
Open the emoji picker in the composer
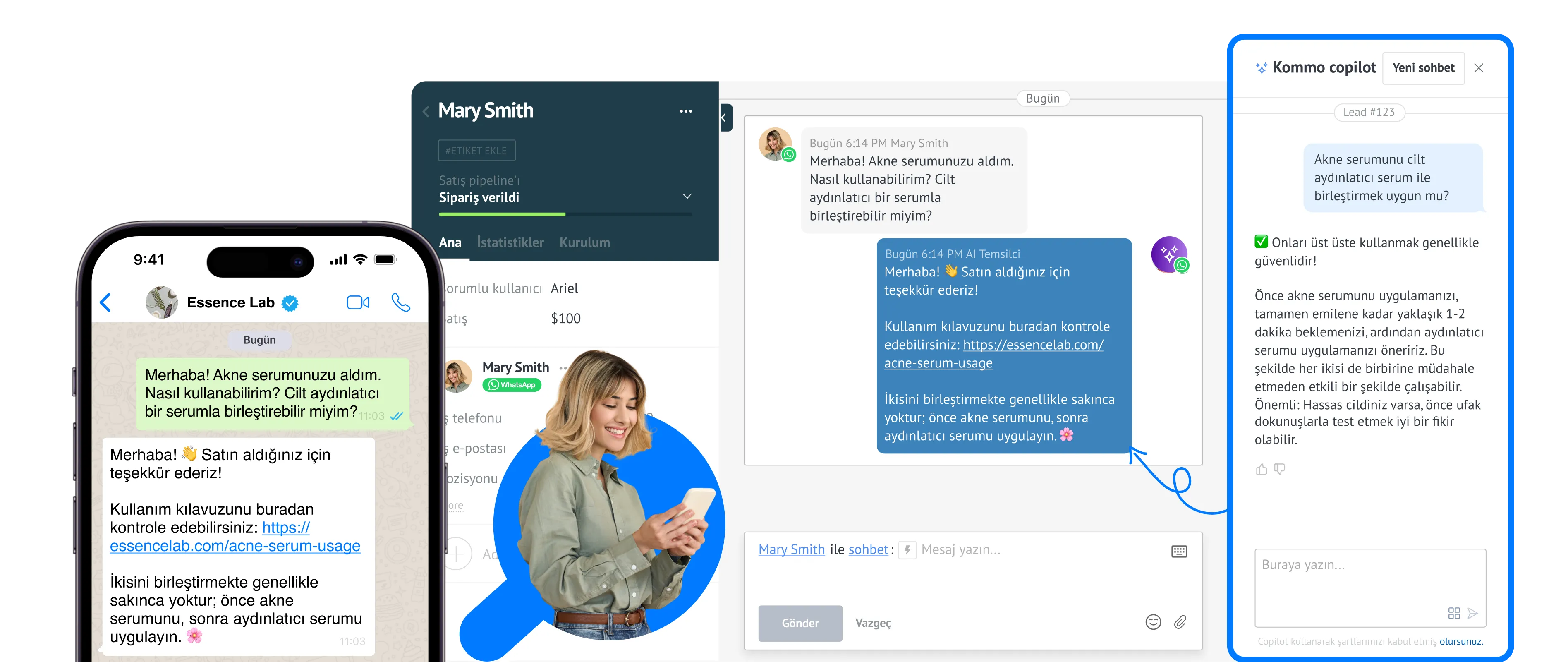1153,622
